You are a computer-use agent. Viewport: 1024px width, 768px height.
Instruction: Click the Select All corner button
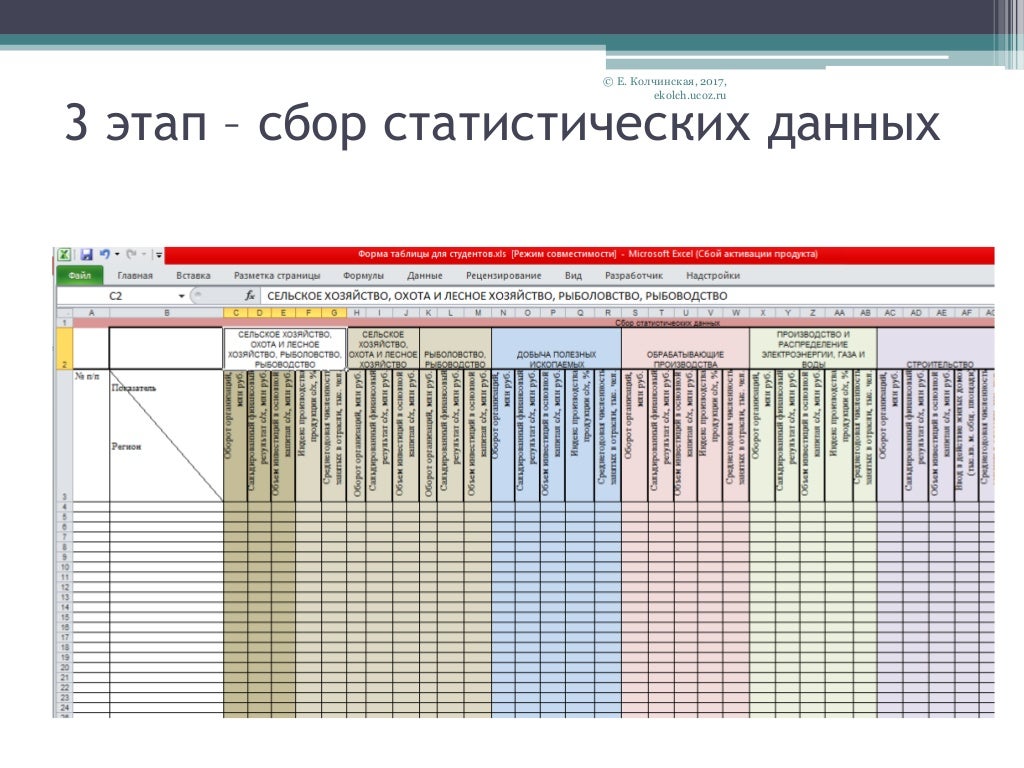(64, 313)
